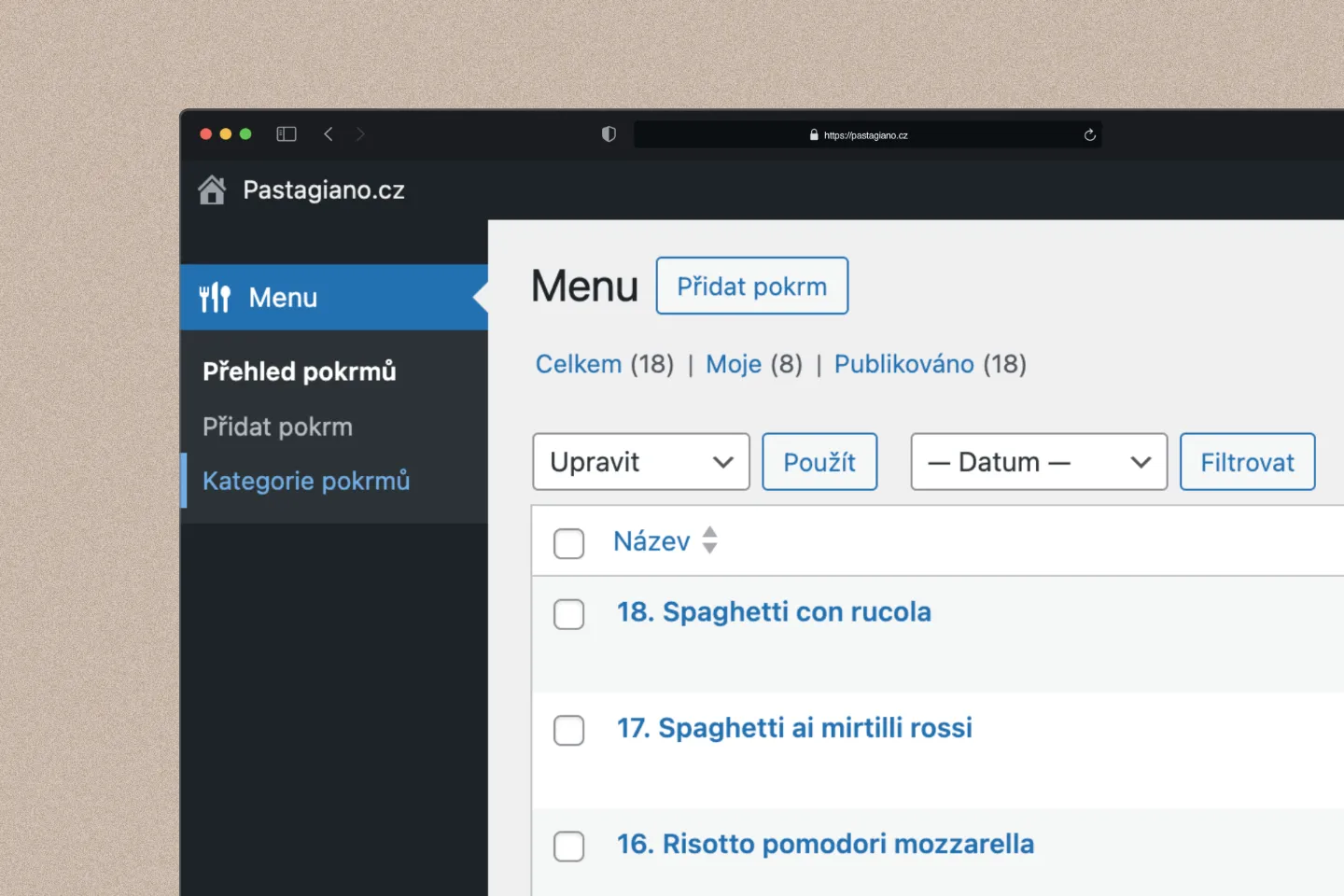Toggle the browser sidebar icon
The image size is (1344, 896).
pyautogui.click(x=287, y=134)
